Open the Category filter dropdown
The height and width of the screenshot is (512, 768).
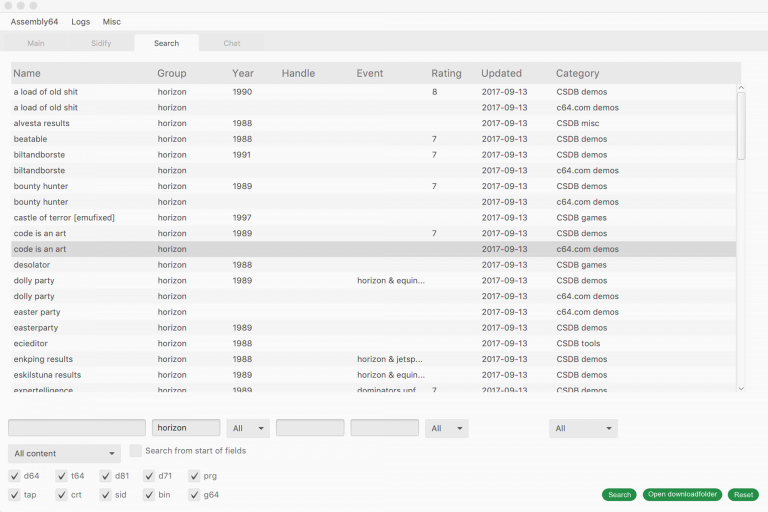[583, 428]
